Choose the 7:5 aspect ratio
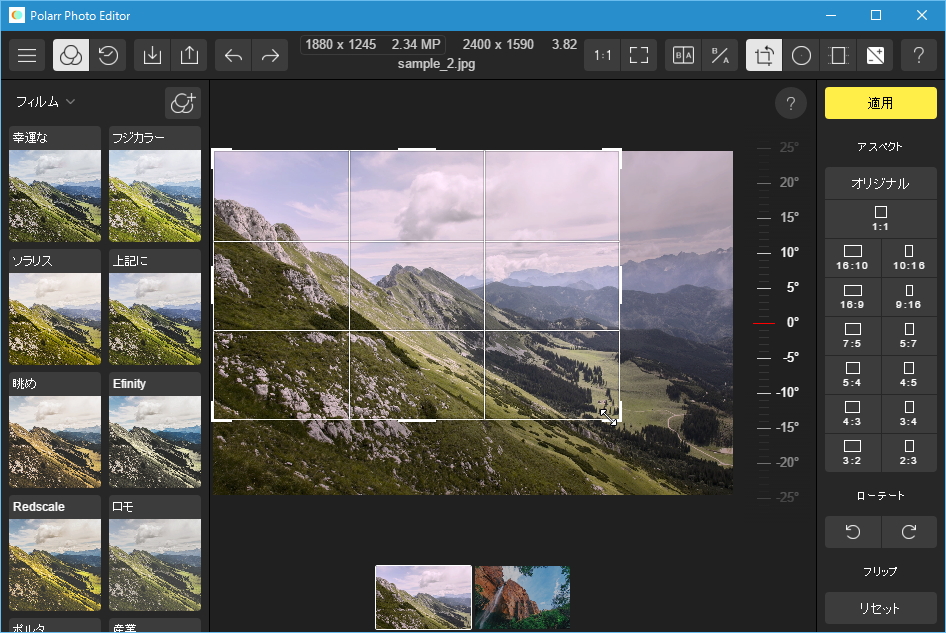 (x=852, y=336)
